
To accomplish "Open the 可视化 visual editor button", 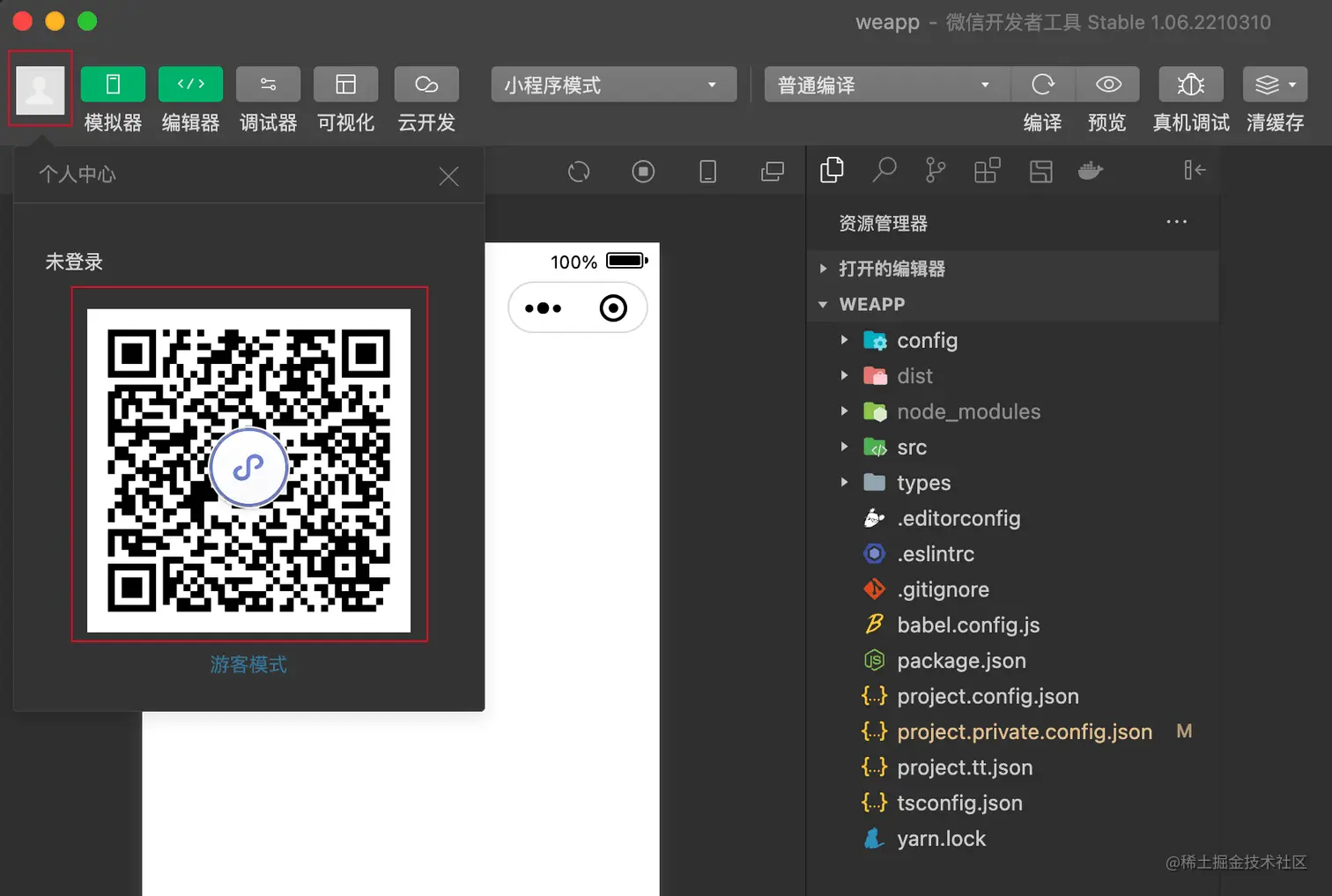I will click(x=346, y=85).
